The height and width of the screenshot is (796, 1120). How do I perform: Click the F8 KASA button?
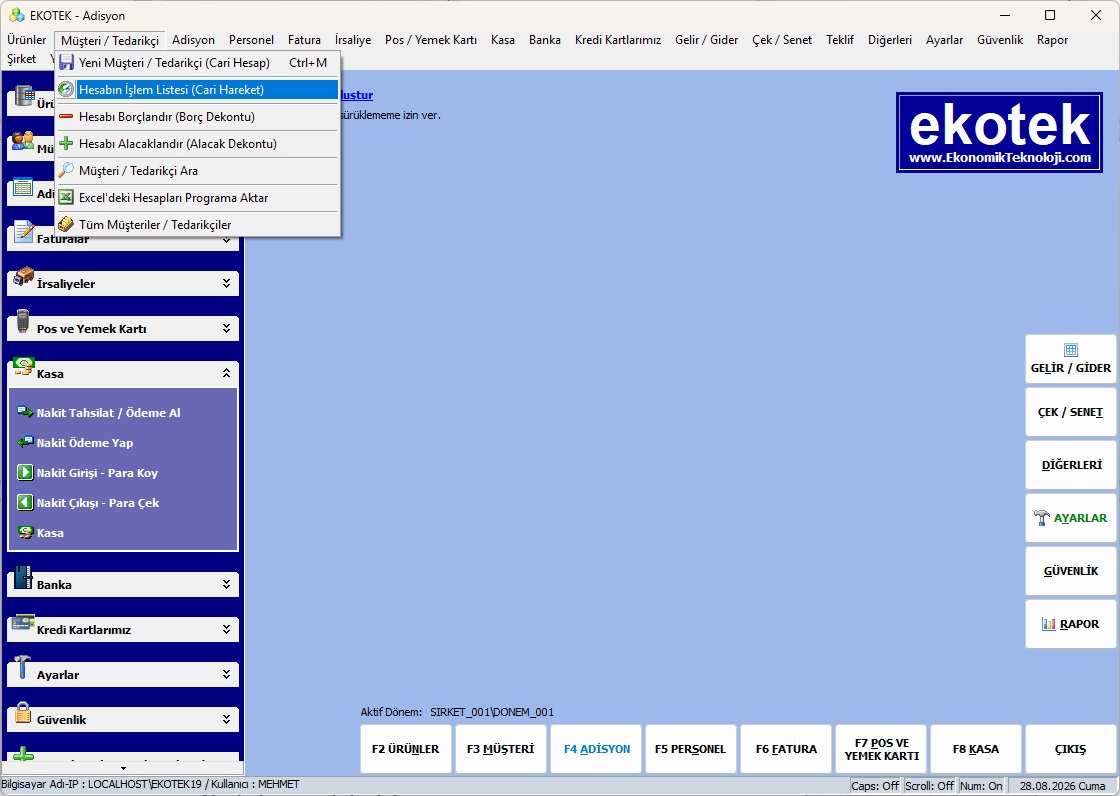976,749
